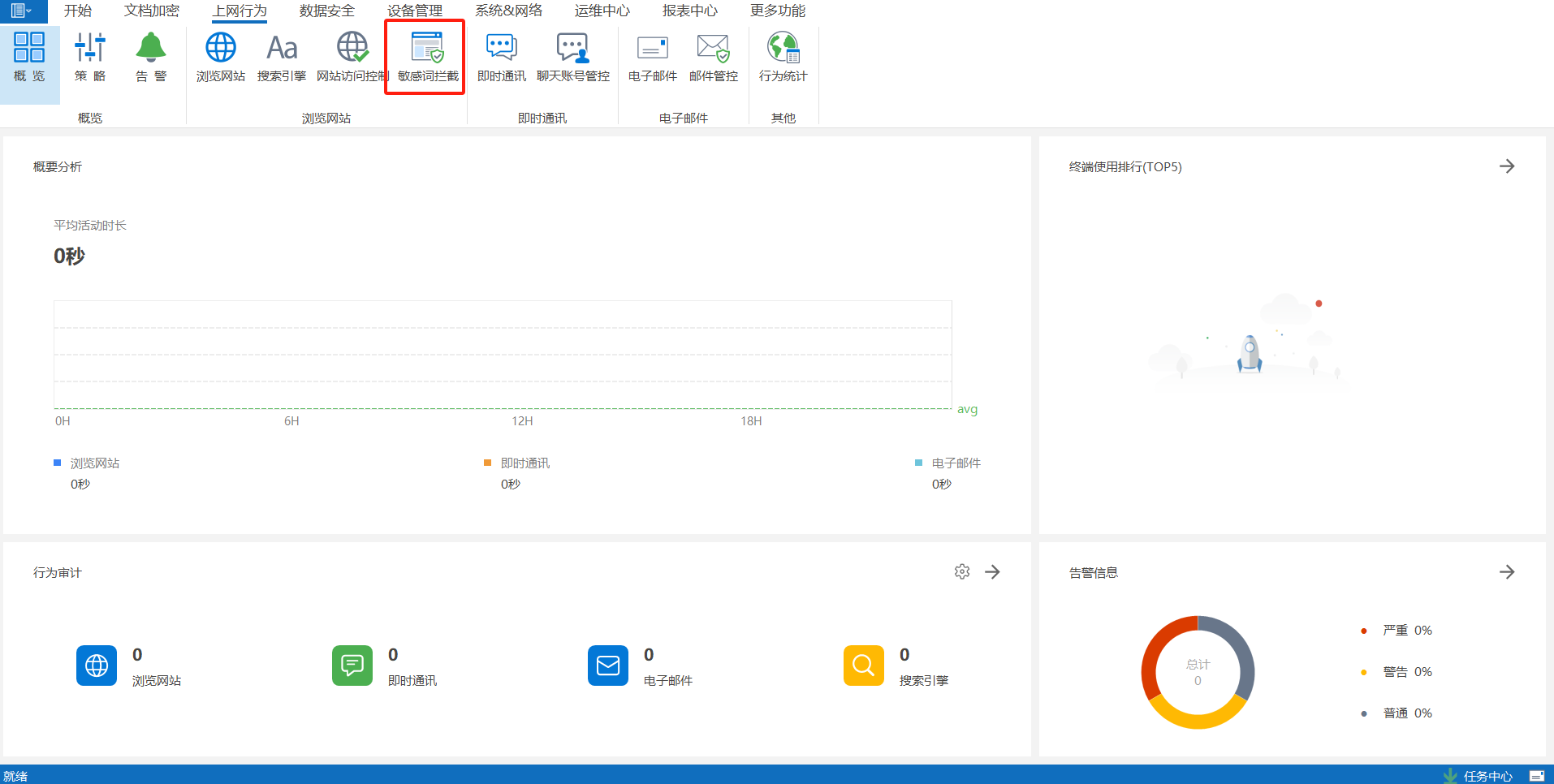Expand 行为审计 details via arrow
The width and height of the screenshot is (1554, 784).
pyautogui.click(x=992, y=572)
